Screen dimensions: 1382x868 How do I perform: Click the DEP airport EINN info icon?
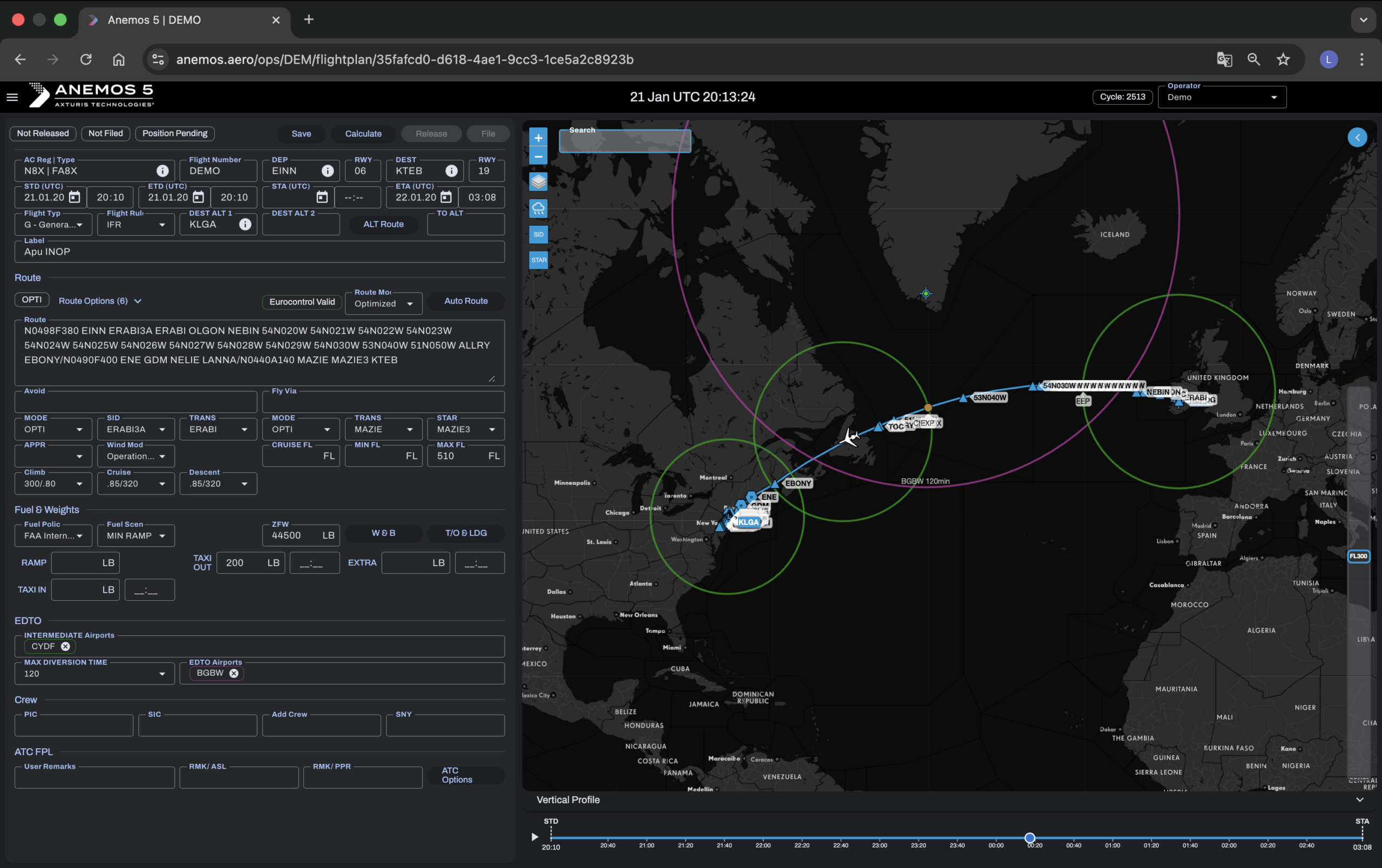point(327,171)
